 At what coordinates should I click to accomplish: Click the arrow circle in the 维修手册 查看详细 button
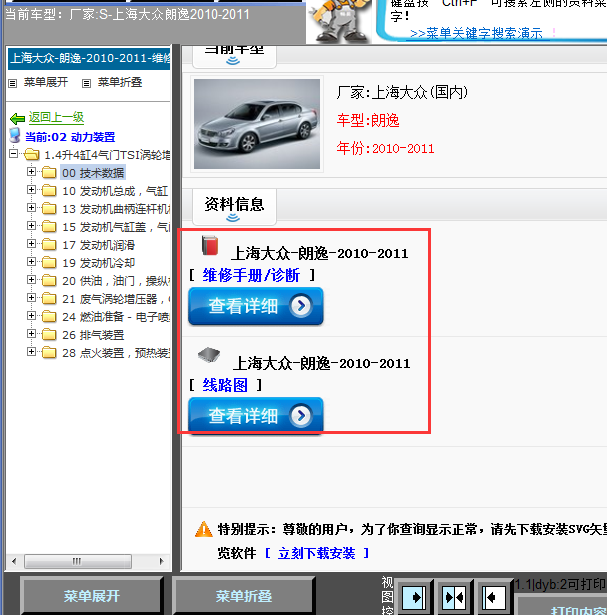(301, 306)
